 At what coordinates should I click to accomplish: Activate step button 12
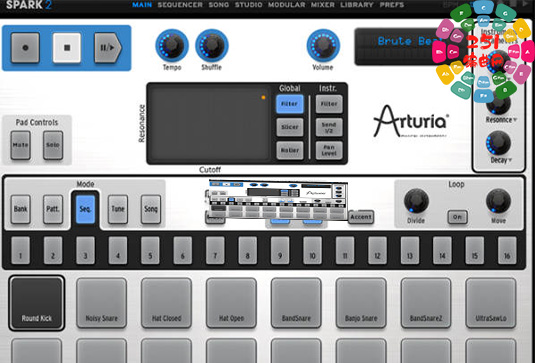click(x=377, y=251)
